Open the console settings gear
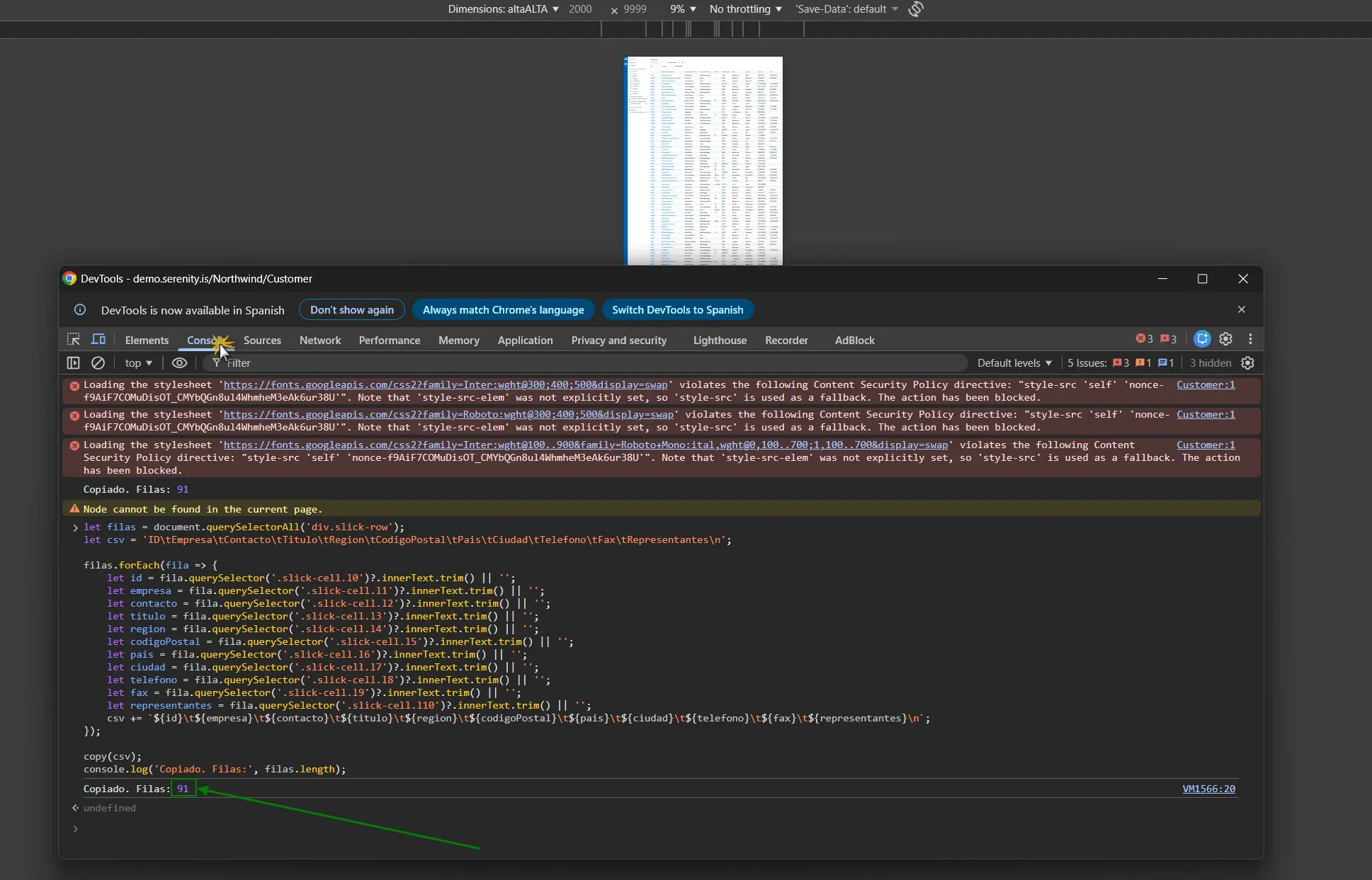The image size is (1372, 880). click(1248, 363)
